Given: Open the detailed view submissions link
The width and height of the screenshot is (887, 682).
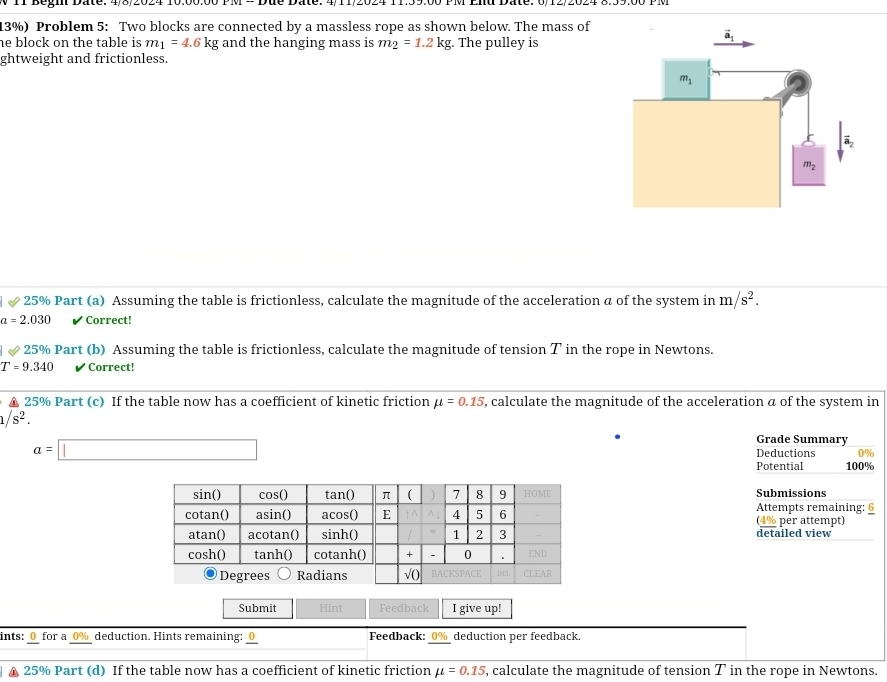Looking at the screenshot, I should (x=793, y=532).
